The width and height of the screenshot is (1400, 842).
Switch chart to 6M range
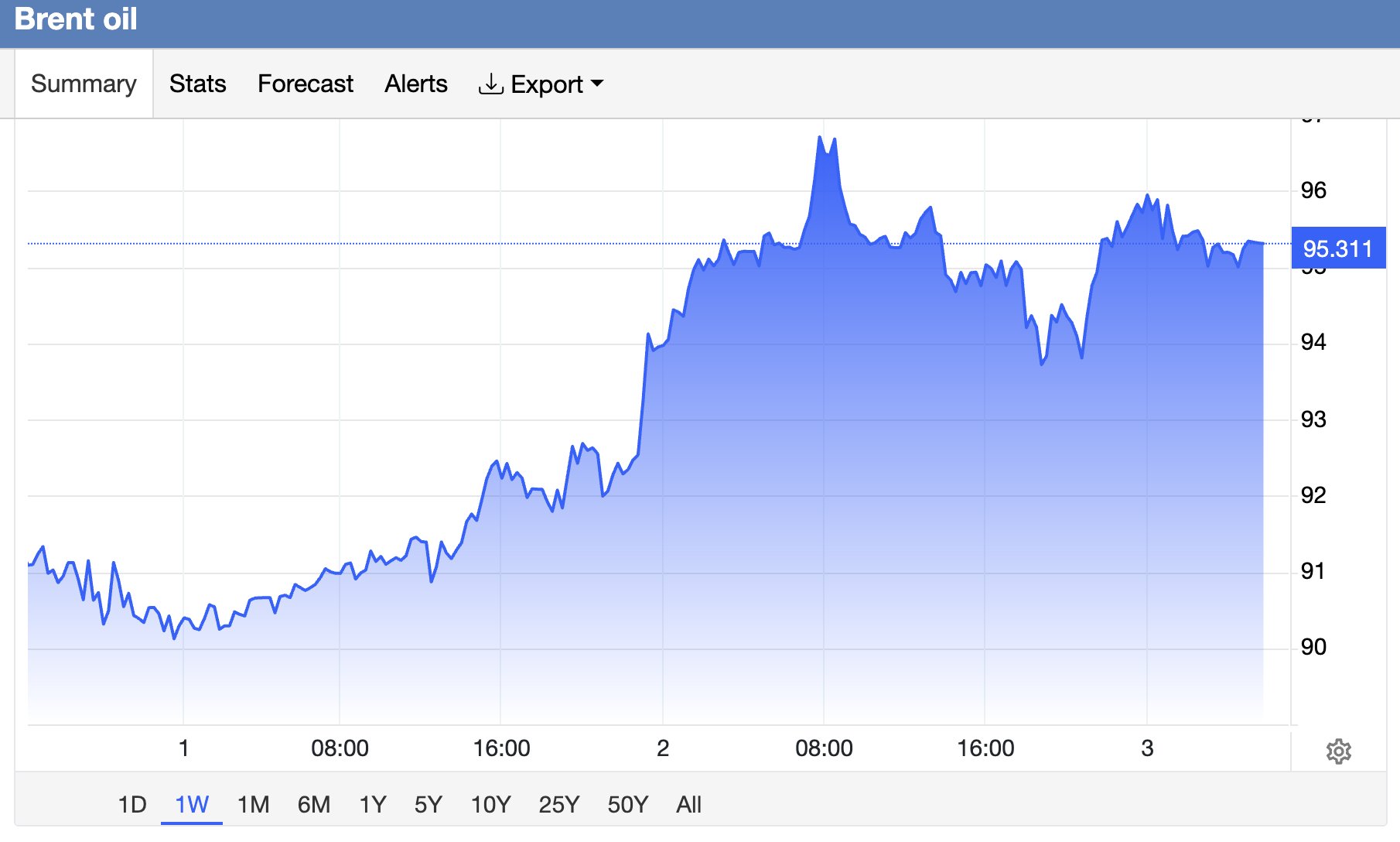(314, 805)
